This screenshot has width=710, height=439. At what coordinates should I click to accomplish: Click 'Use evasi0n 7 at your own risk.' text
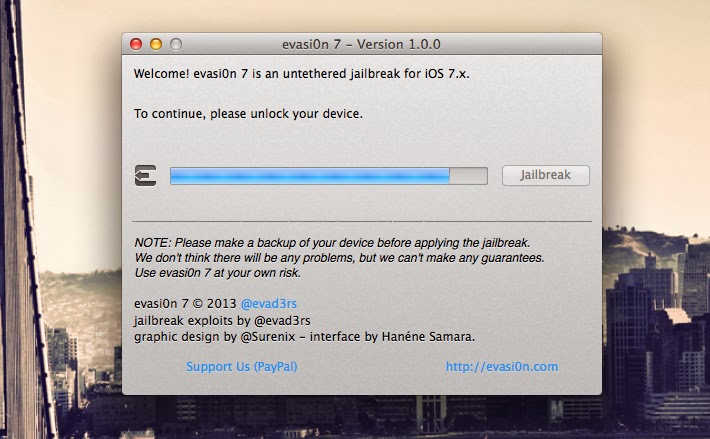tap(218, 273)
